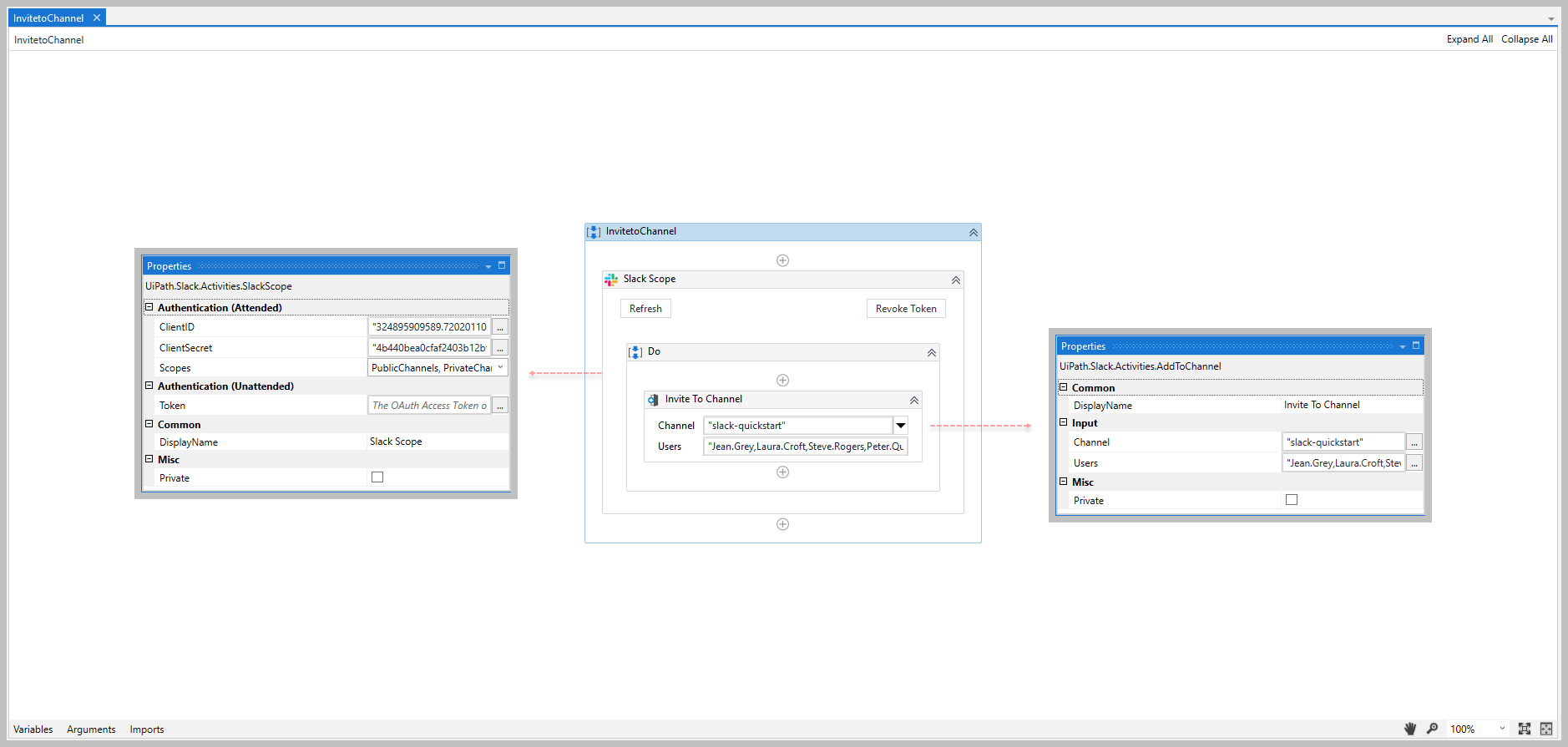Click the ClientID value field
Image resolution: width=1568 pixels, height=747 pixels.
coord(429,327)
